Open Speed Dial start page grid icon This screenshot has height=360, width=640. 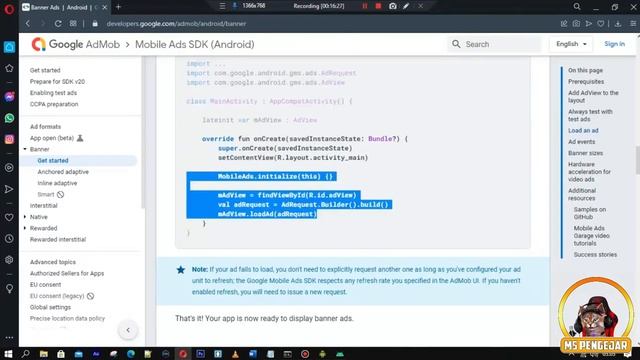[x=73, y=24]
